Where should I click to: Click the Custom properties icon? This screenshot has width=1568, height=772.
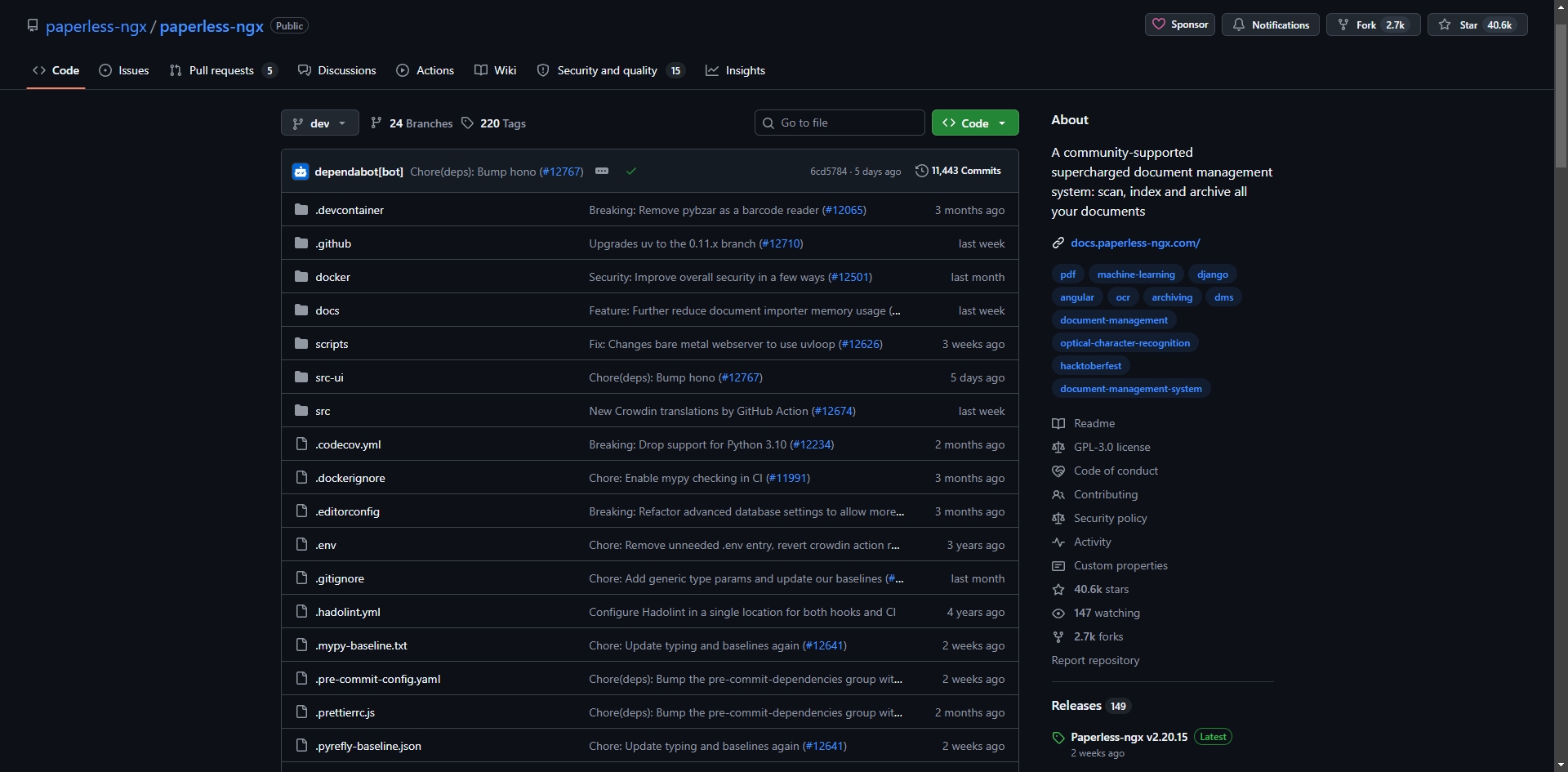tap(1058, 565)
